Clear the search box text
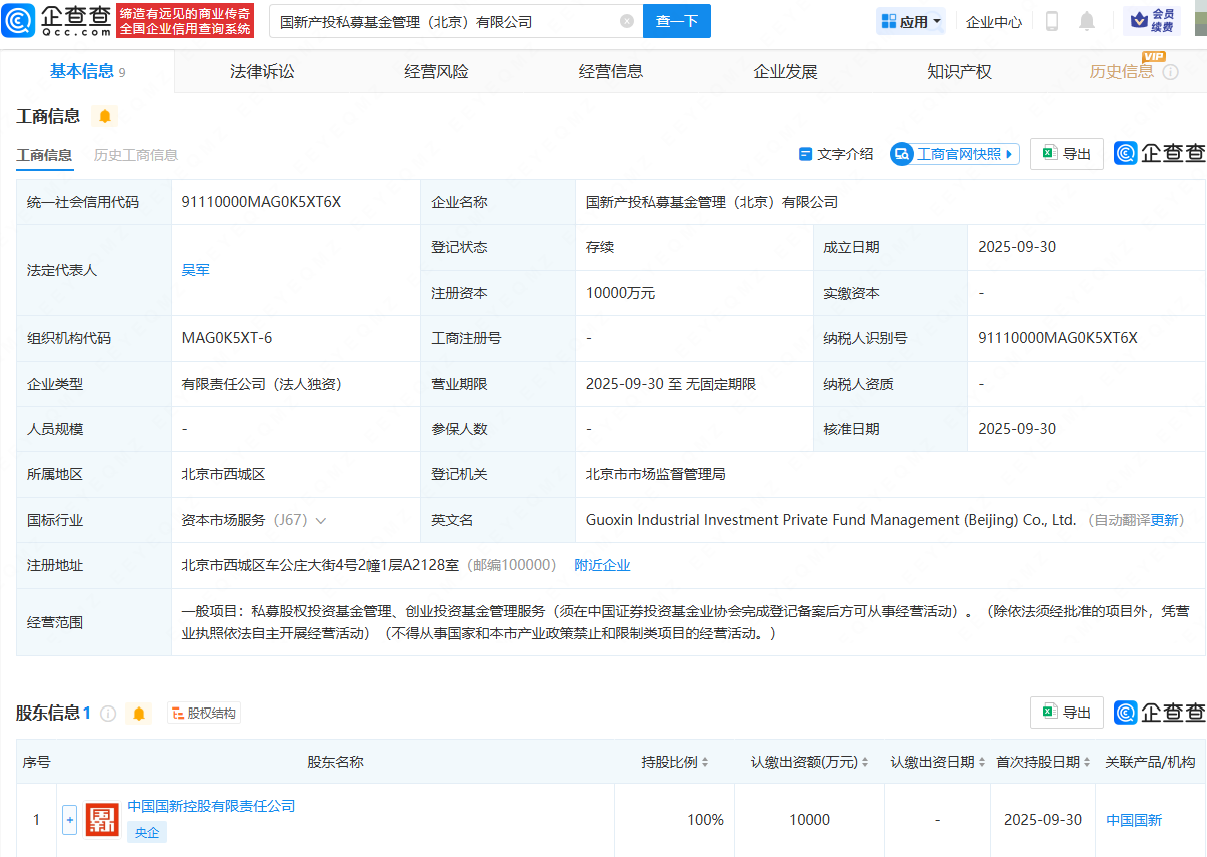This screenshot has height=857, width=1207. click(x=627, y=21)
